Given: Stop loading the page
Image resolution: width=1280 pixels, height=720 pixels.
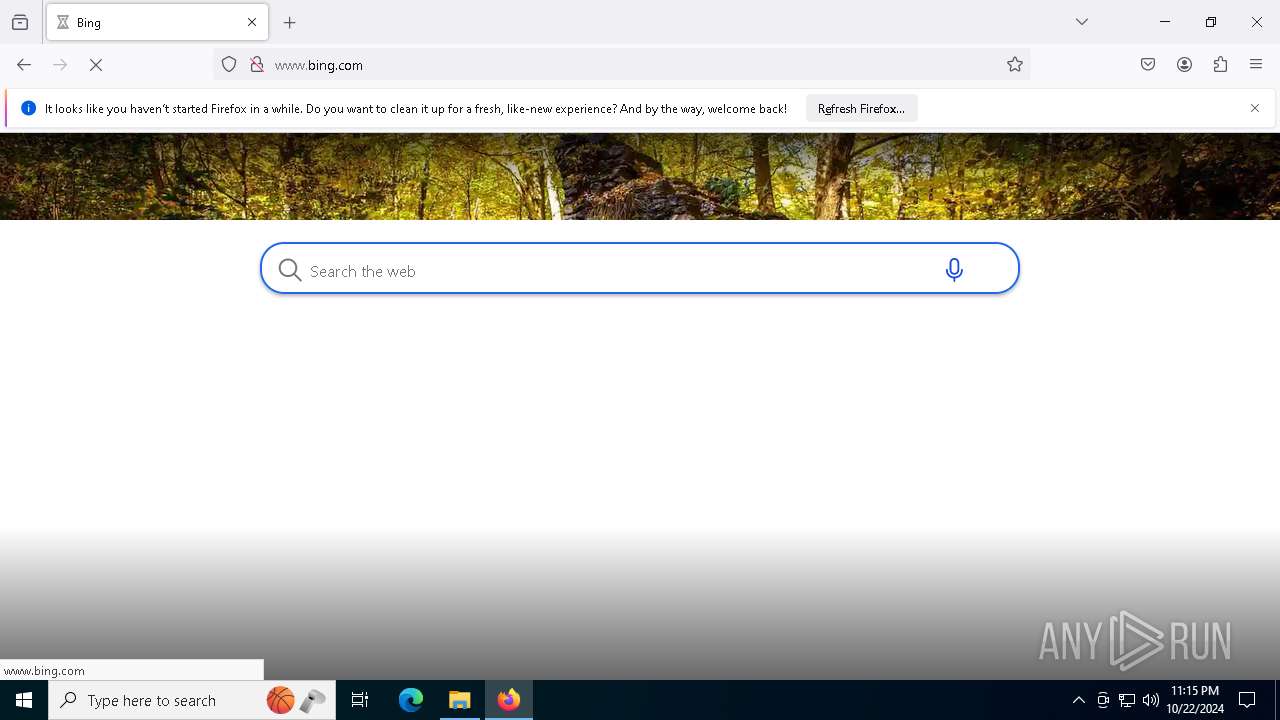Looking at the screenshot, I should tap(96, 65).
